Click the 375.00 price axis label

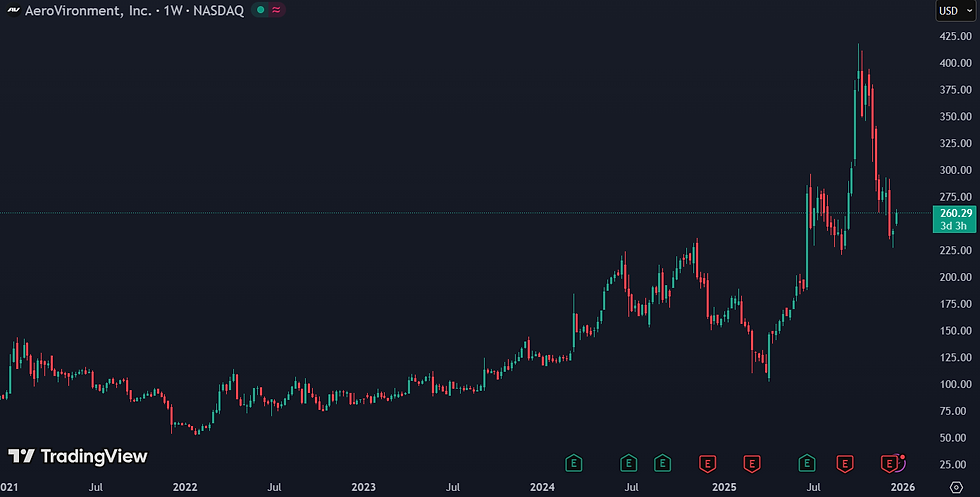(x=956, y=90)
